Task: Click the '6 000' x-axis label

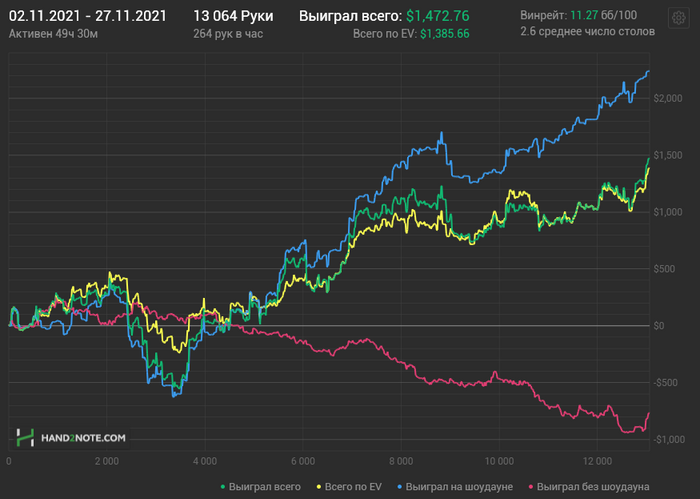Action: (x=303, y=461)
